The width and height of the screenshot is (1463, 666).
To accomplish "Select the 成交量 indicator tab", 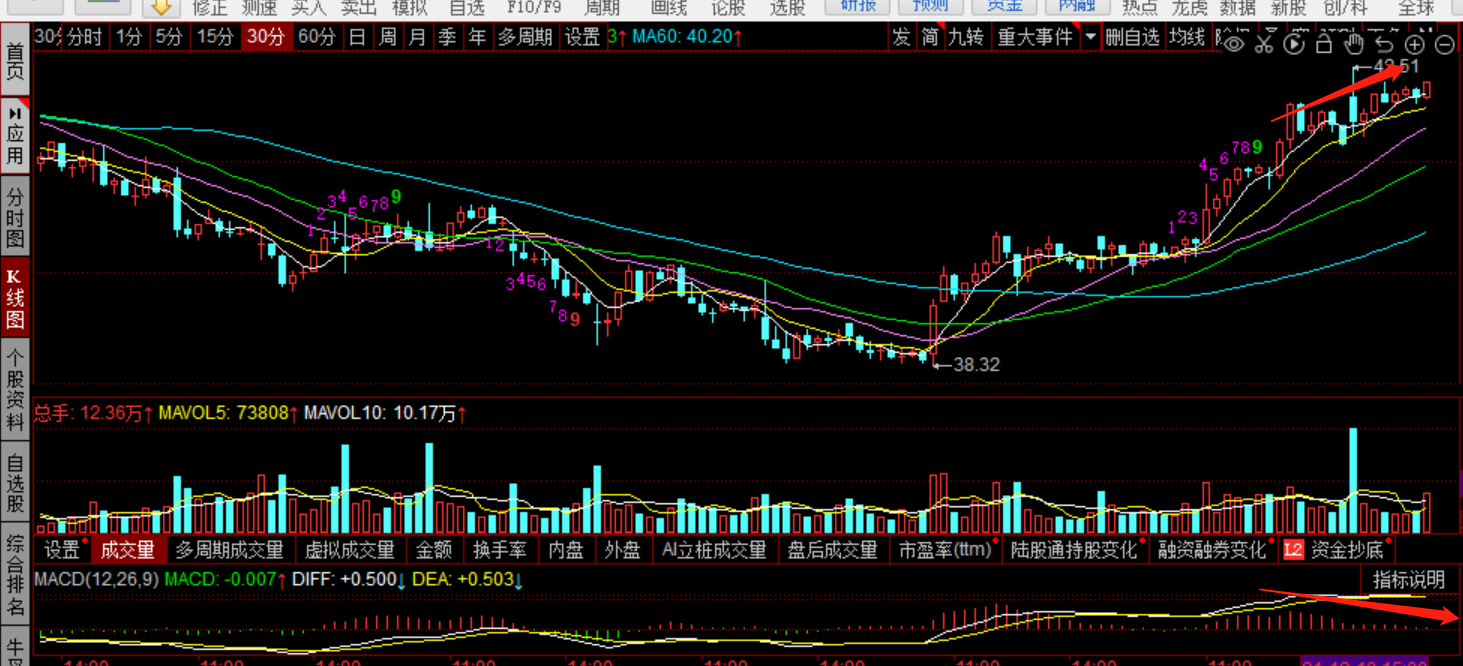I will pos(128,550).
